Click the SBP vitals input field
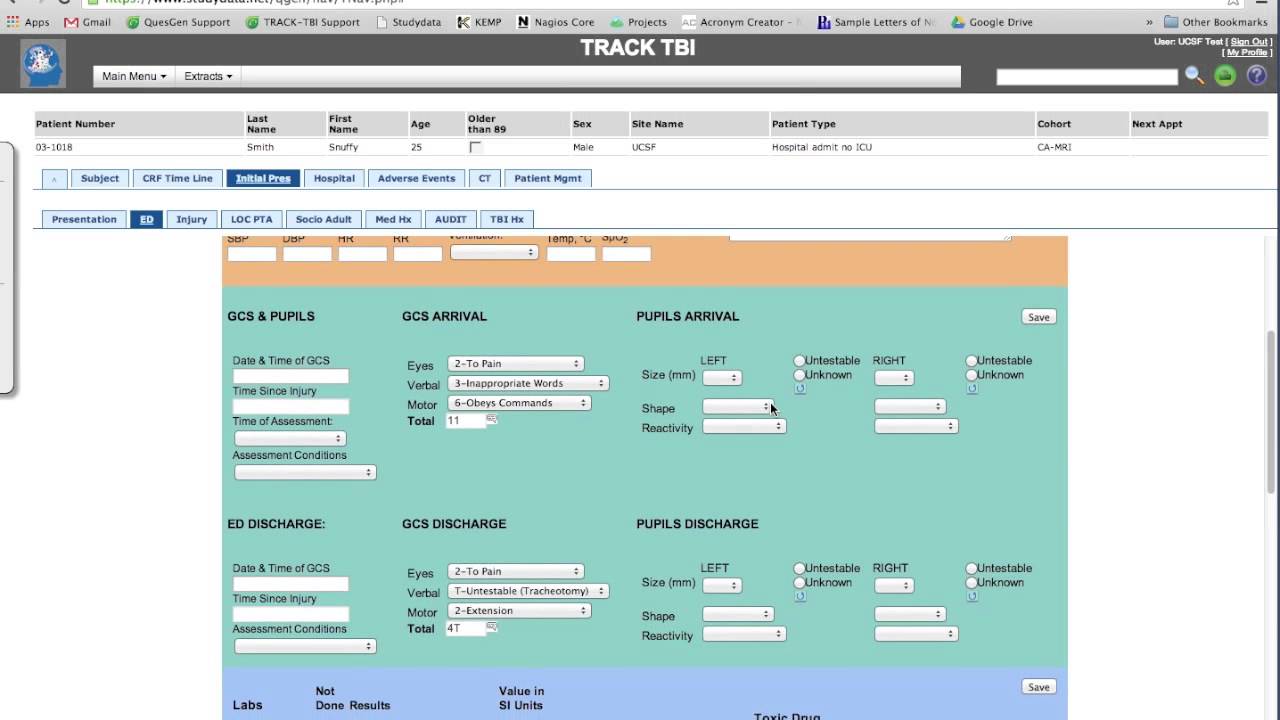 [251, 254]
